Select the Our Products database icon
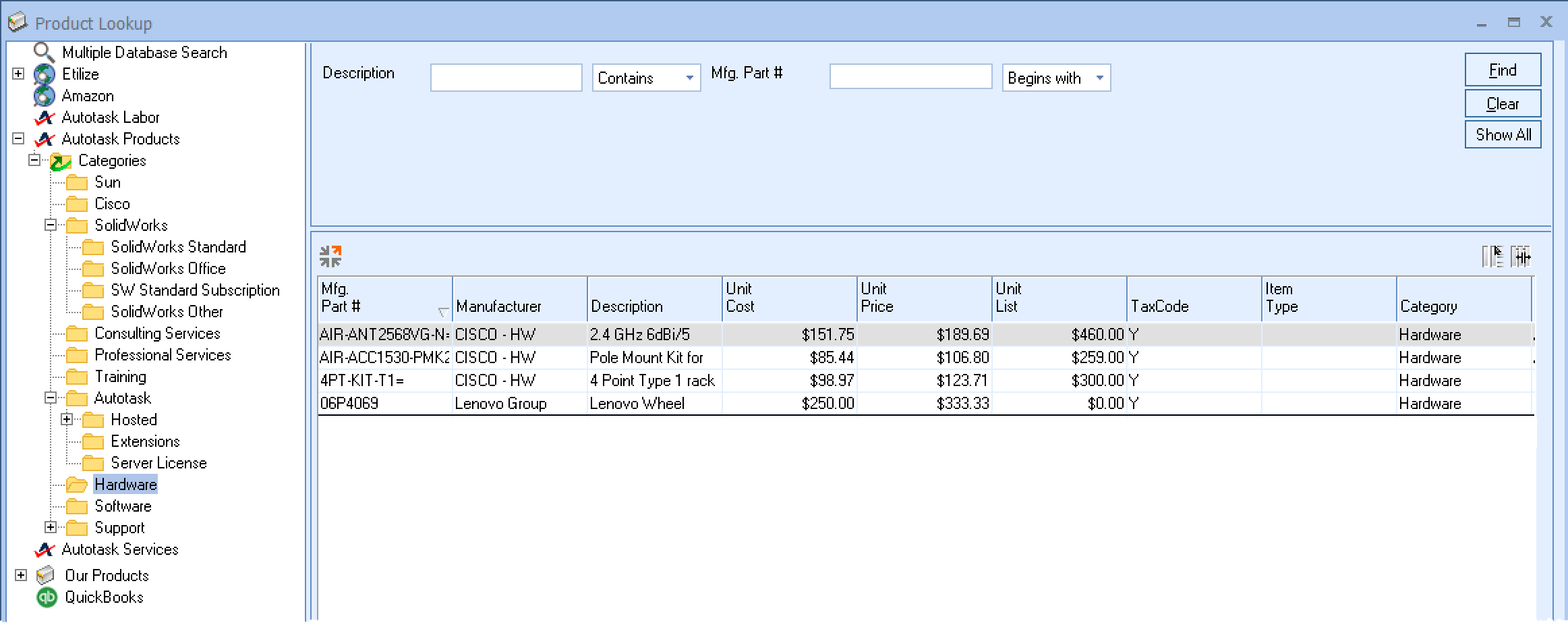 point(45,575)
